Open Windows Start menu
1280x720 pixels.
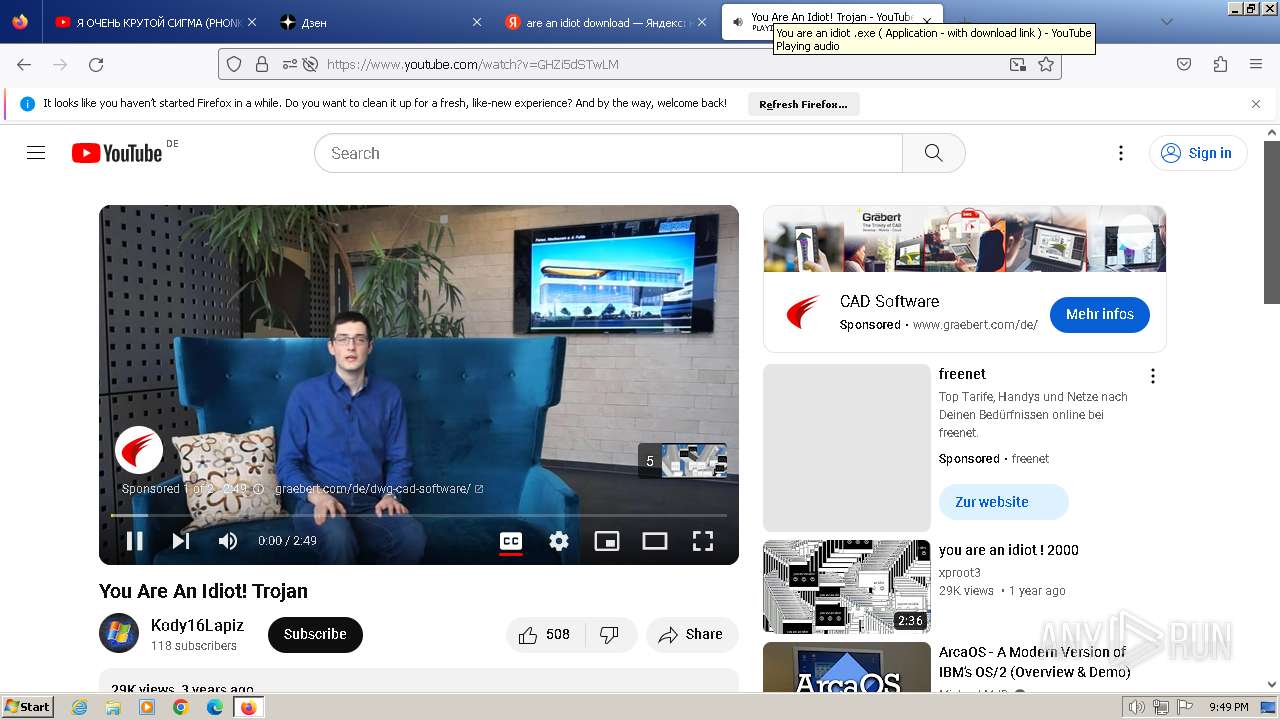[27, 706]
